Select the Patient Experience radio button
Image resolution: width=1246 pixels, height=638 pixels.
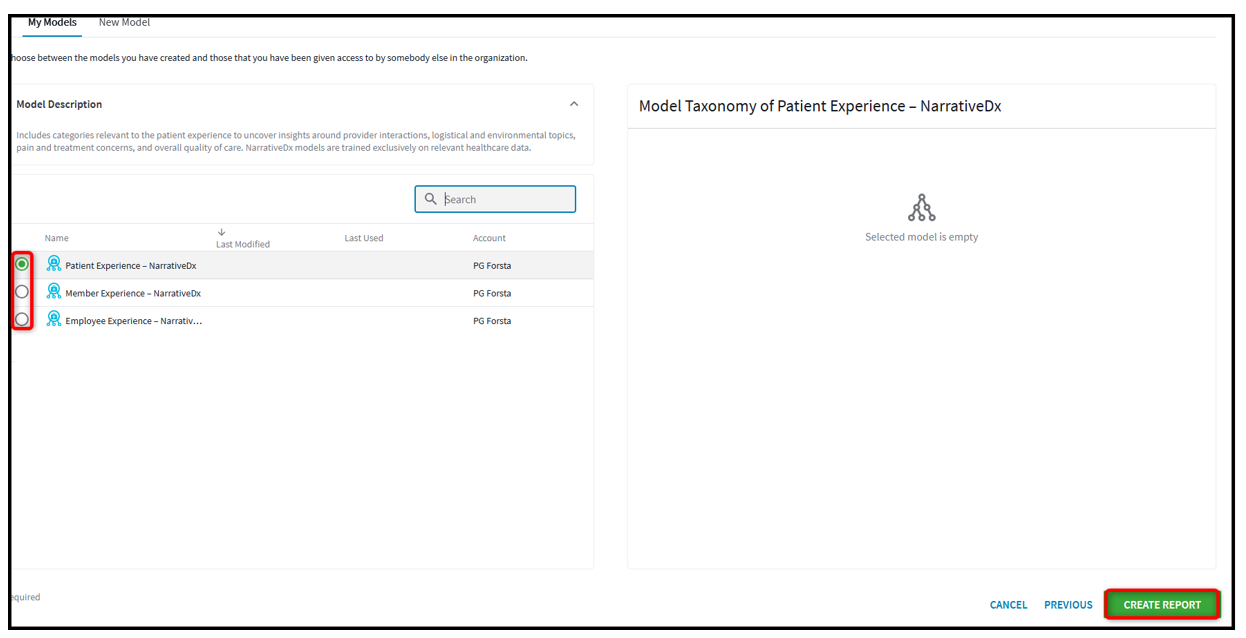(21, 264)
